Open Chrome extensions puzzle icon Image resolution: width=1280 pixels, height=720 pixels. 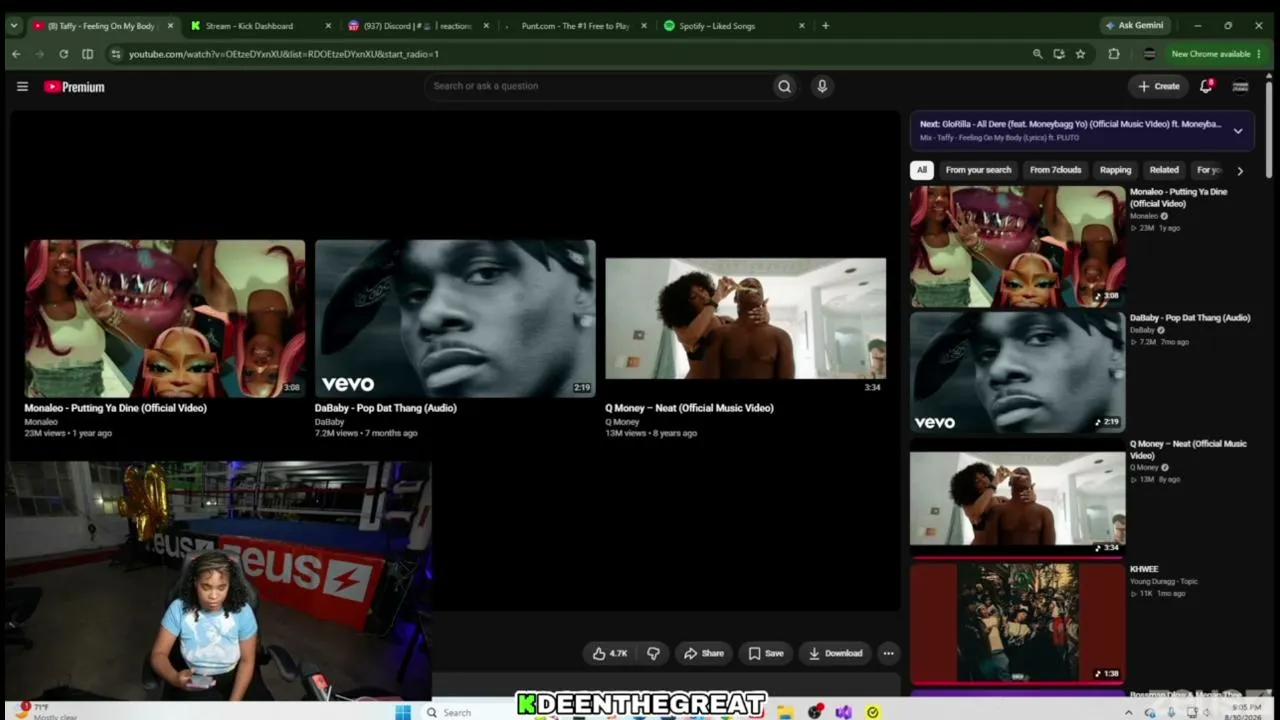point(1114,54)
